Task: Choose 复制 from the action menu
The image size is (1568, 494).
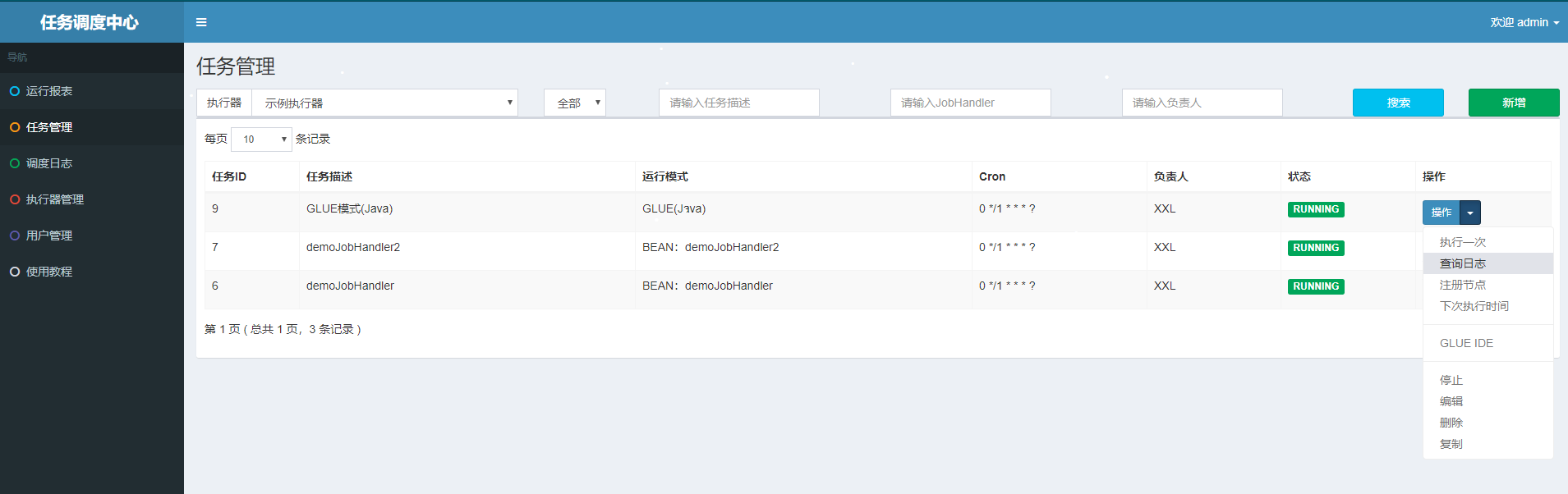Action: pos(1488,444)
